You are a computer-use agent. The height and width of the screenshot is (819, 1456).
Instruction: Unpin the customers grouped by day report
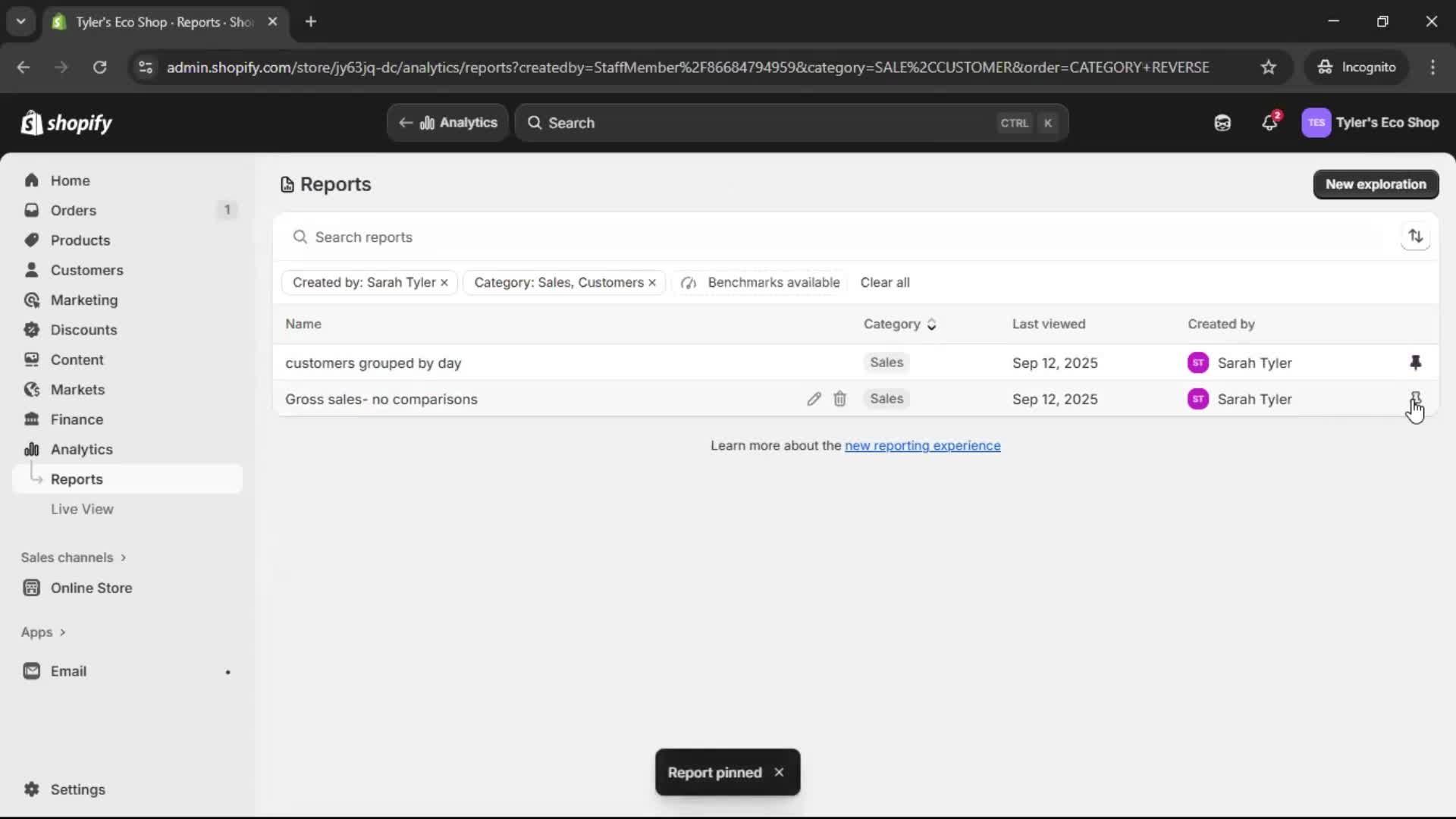pos(1415,362)
